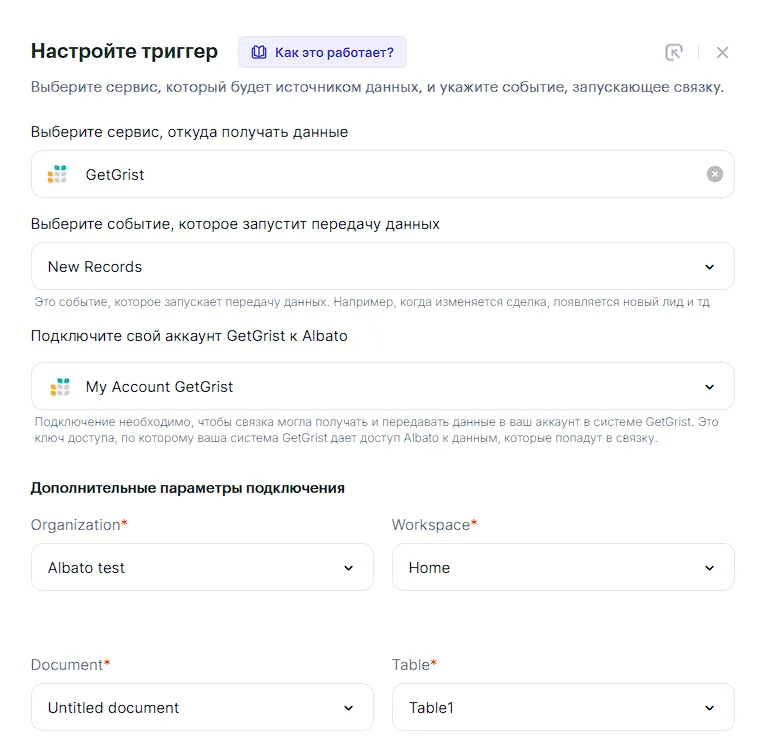Expand the Document dropdown (Untitled document)

(x=202, y=708)
